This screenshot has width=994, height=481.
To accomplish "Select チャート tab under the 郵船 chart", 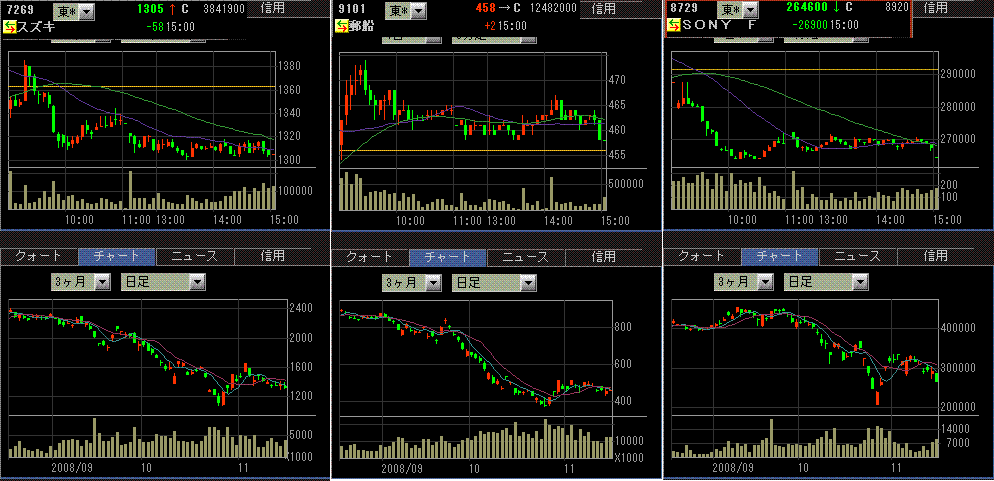I will click(448, 257).
